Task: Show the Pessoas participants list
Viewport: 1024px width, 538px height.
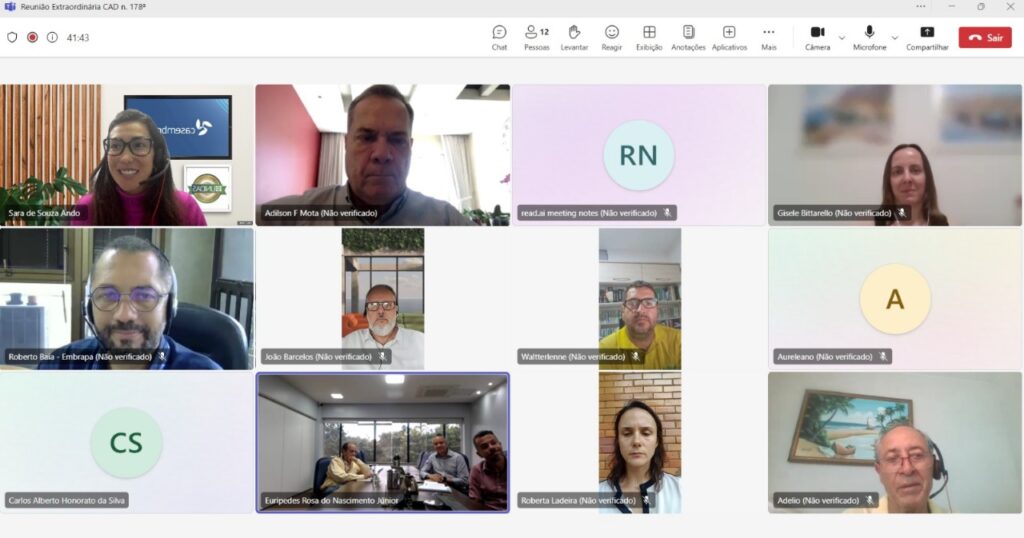Action: point(537,37)
